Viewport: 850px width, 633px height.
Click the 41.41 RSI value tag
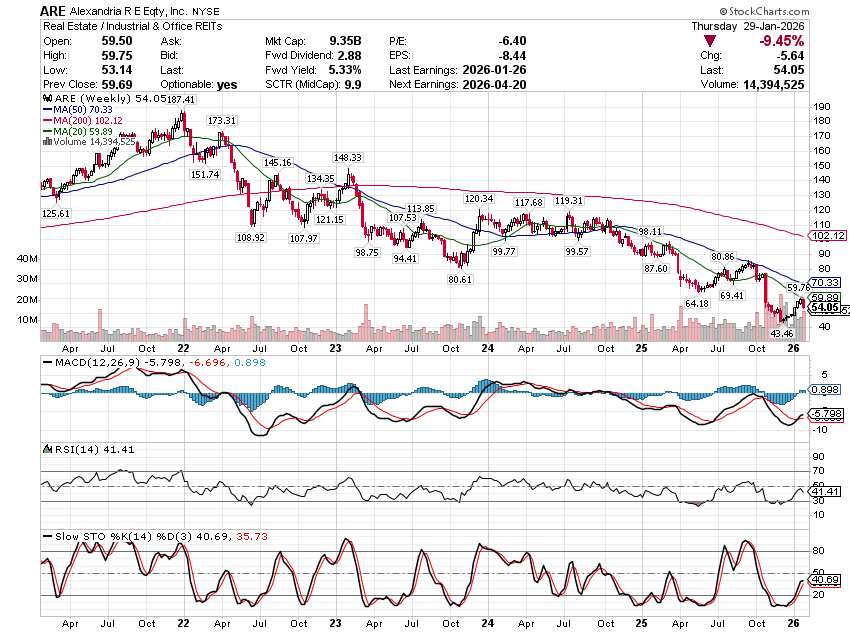click(x=825, y=492)
